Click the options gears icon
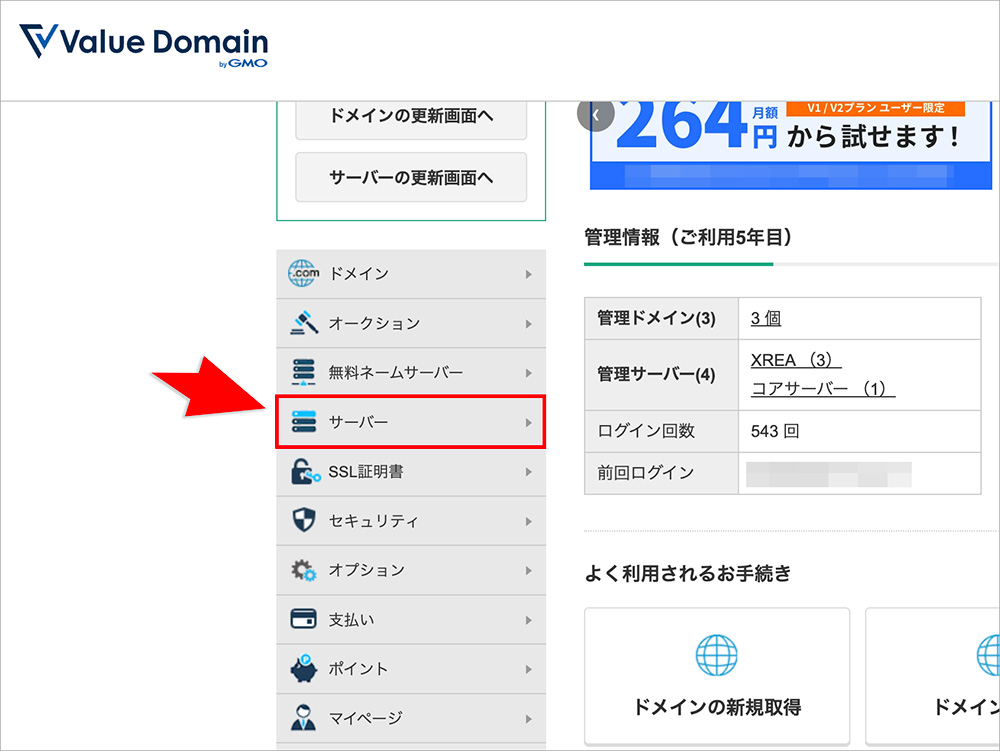Screen dimensions: 1000x751 [304, 570]
